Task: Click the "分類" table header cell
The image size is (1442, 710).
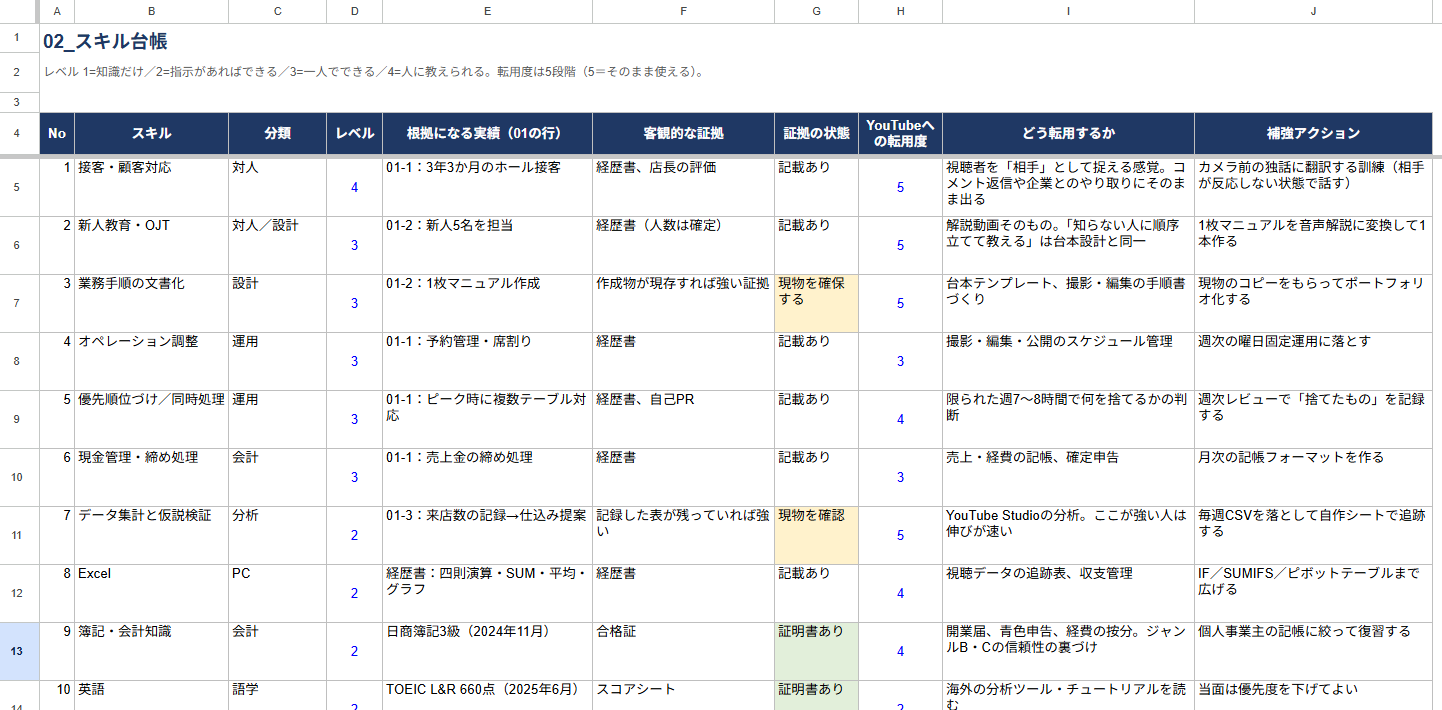Action: [277, 133]
